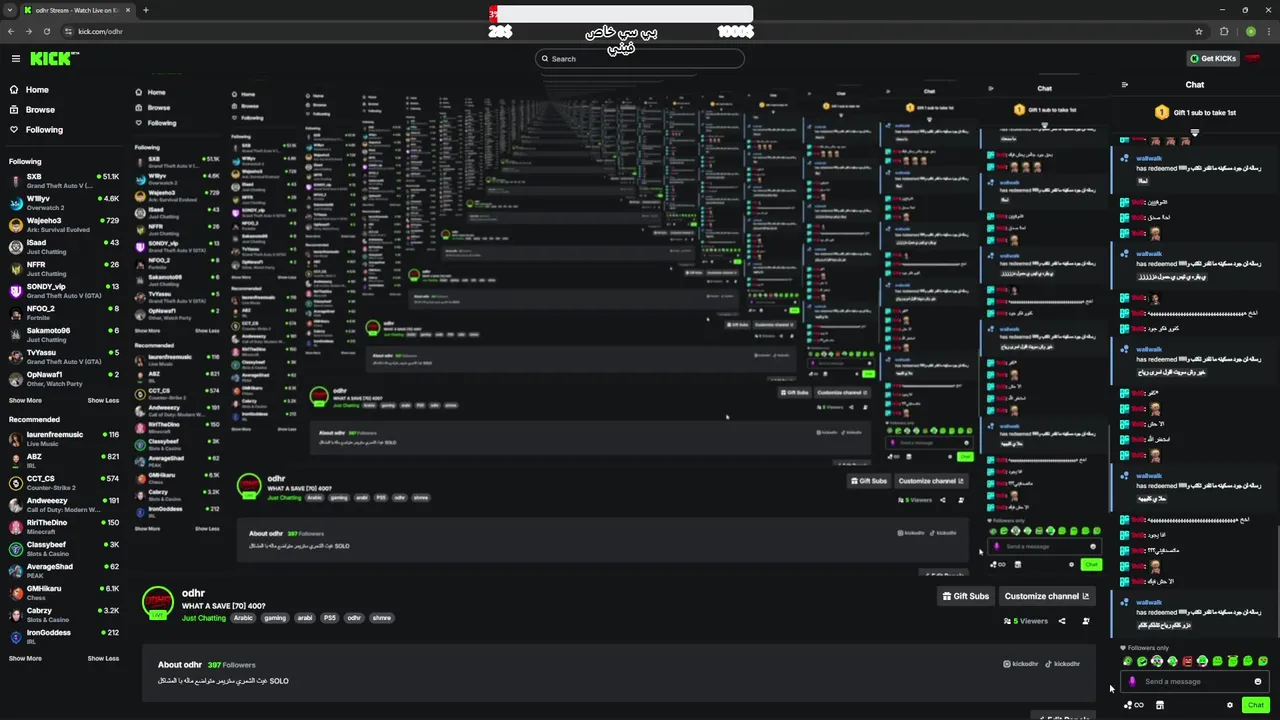Open laurenfreemusic in left sidebar Recommended
1280x720 pixels.
(64, 439)
